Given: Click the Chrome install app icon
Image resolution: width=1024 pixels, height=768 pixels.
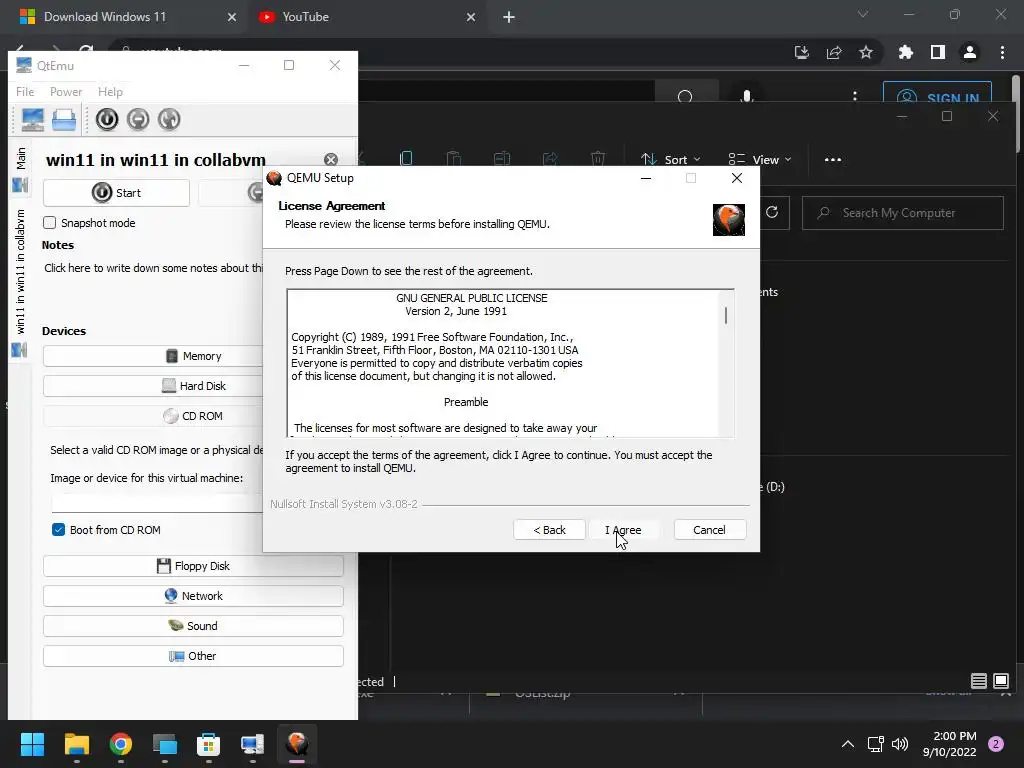Looking at the screenshot, I should pos(802,52).
